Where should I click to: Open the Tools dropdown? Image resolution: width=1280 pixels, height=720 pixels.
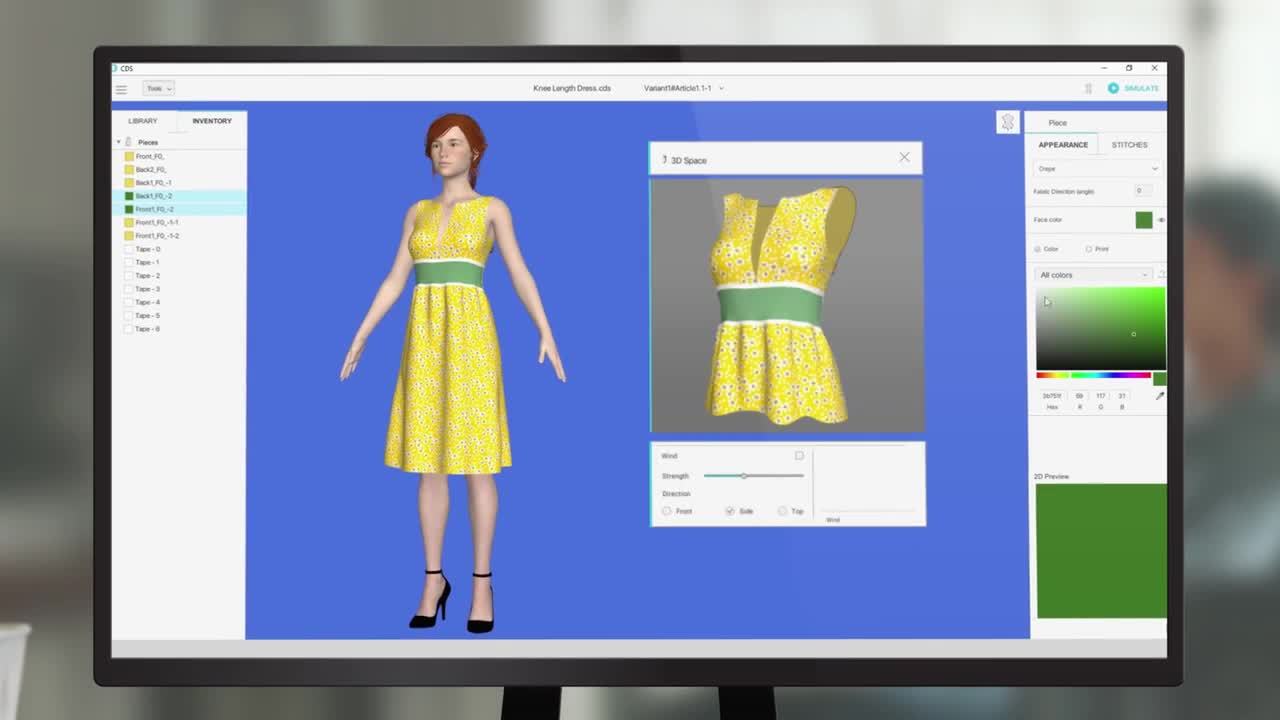point(158,88)
